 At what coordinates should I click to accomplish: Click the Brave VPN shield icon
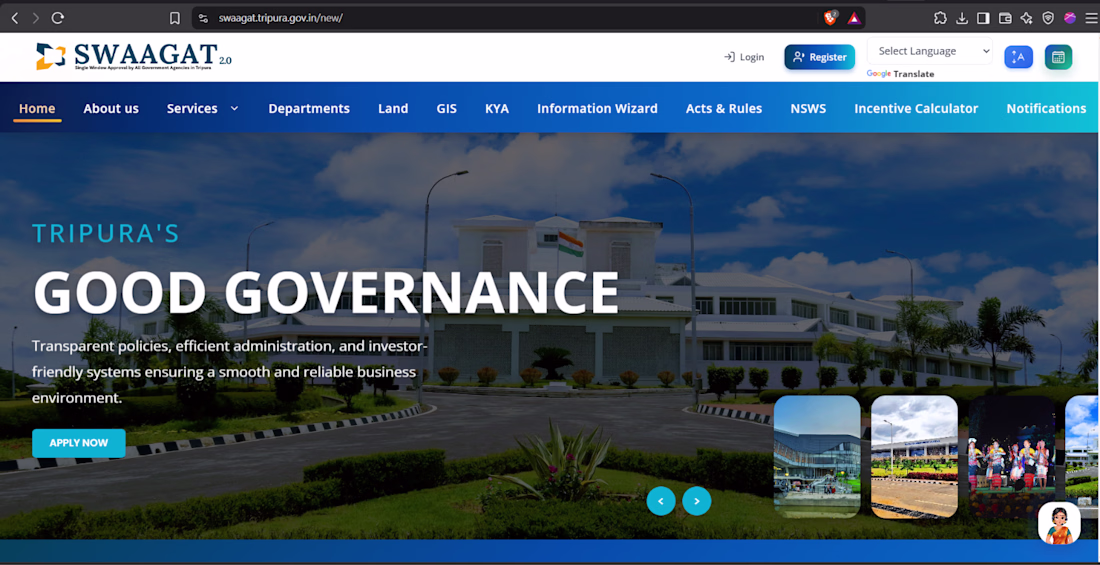(1048, 18)
